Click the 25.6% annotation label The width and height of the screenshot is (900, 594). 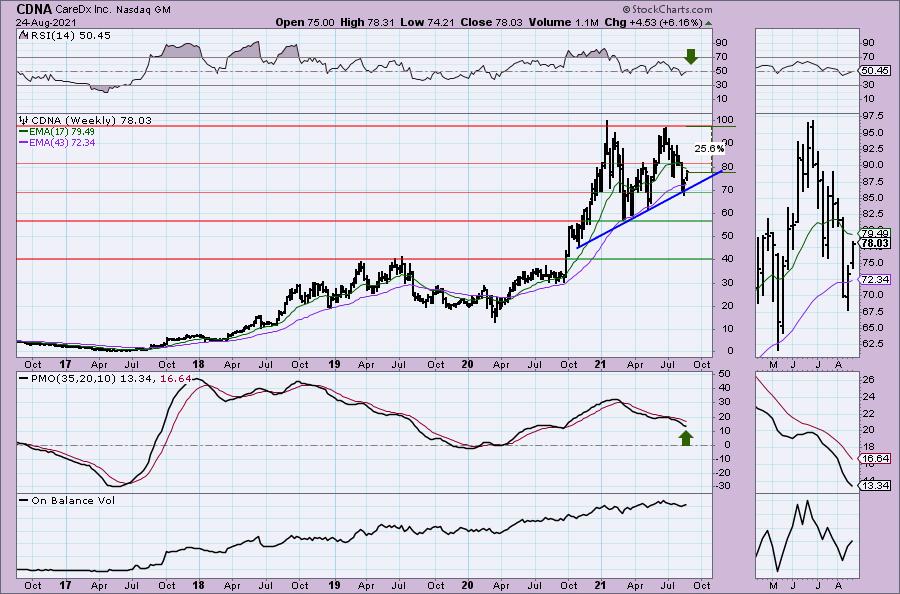click(709, 149)
